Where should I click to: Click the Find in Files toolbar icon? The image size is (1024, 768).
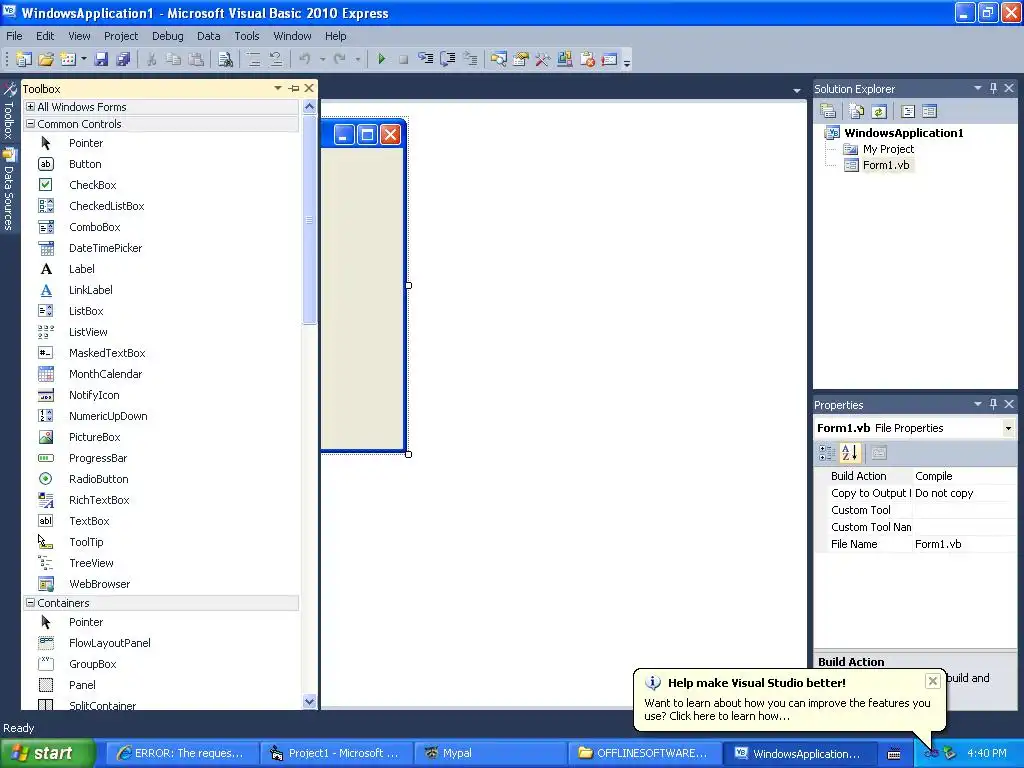pyautogui.click(x=225, y=59)
